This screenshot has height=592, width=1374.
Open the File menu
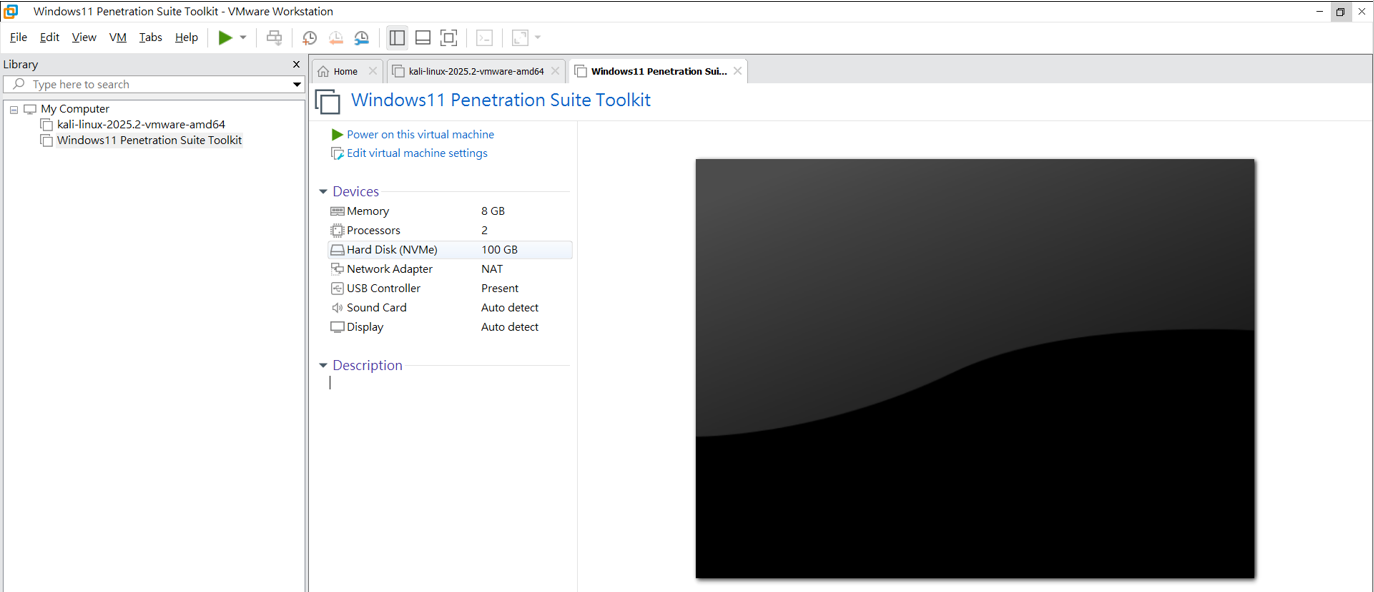(x=18, y=37)
